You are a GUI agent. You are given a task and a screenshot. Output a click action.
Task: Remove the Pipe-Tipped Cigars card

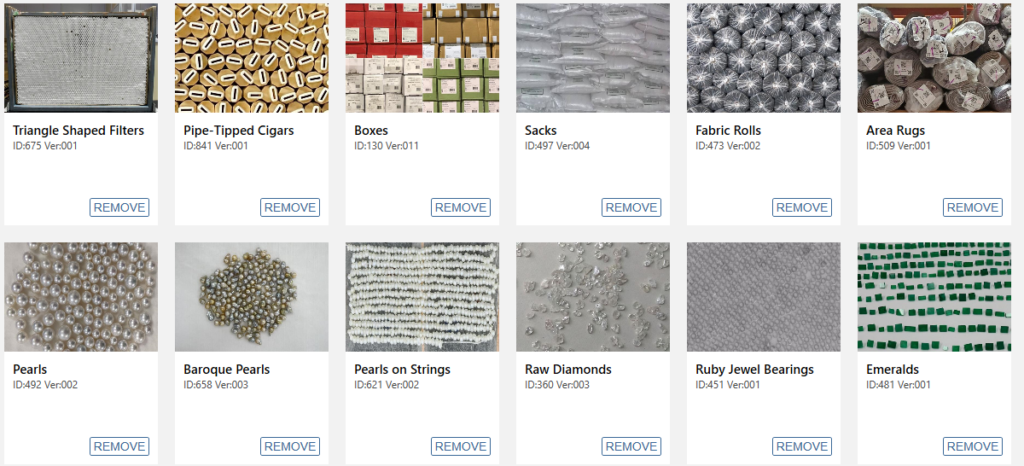[x=290, y=208]
